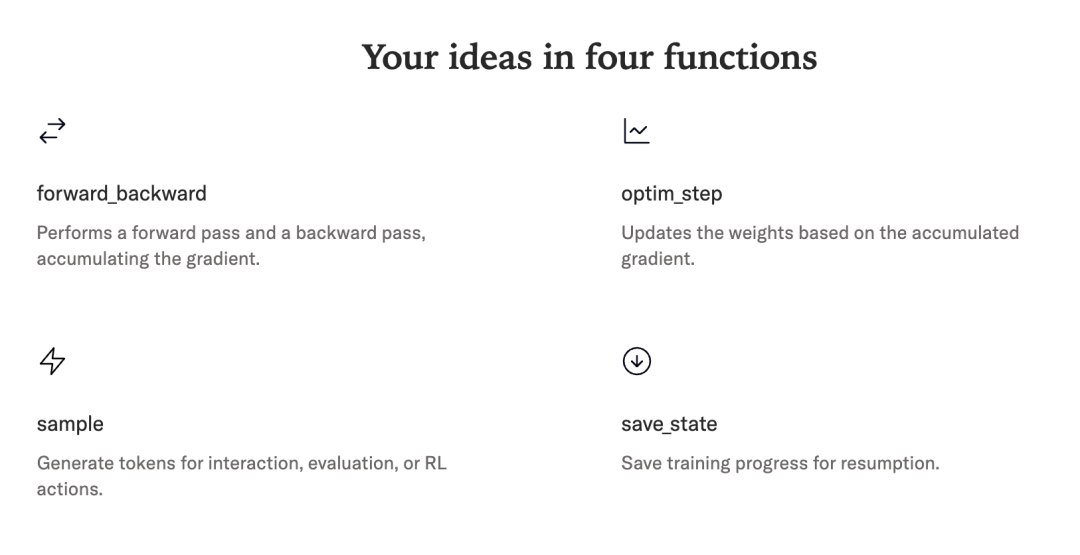Image resolution: width=1080 pixels, height=555 pixels.
Task: Choose the save_state function title
Action: tap(669, 424)
